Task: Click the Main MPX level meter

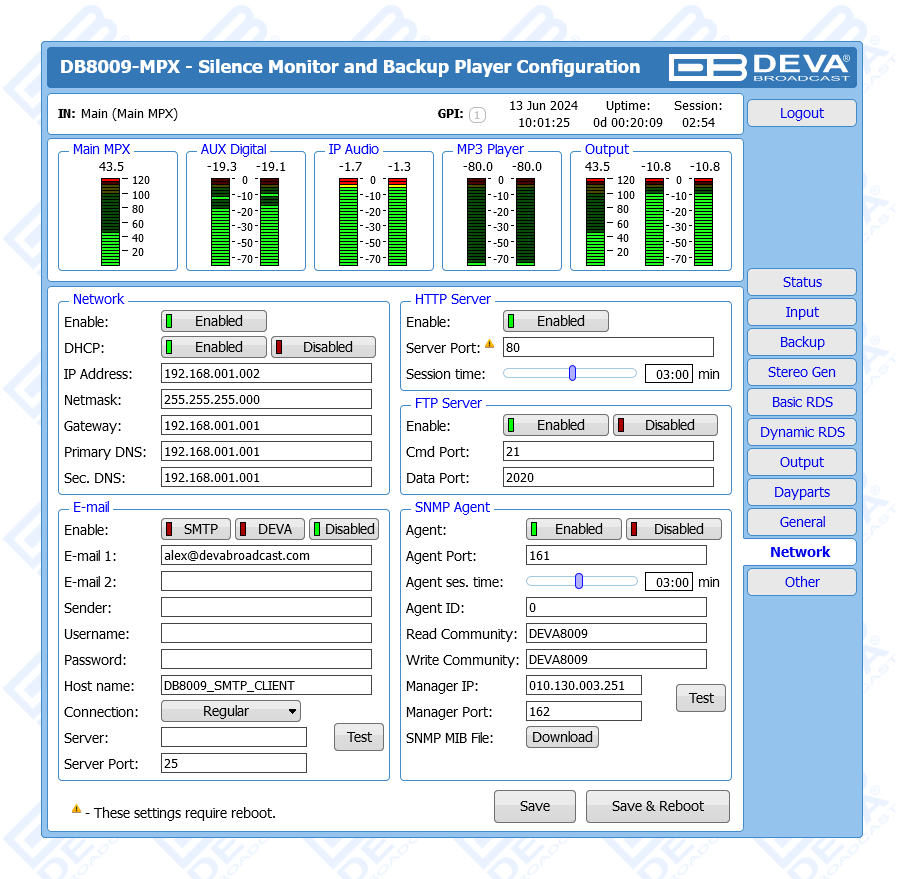Action: click(110, 221)
